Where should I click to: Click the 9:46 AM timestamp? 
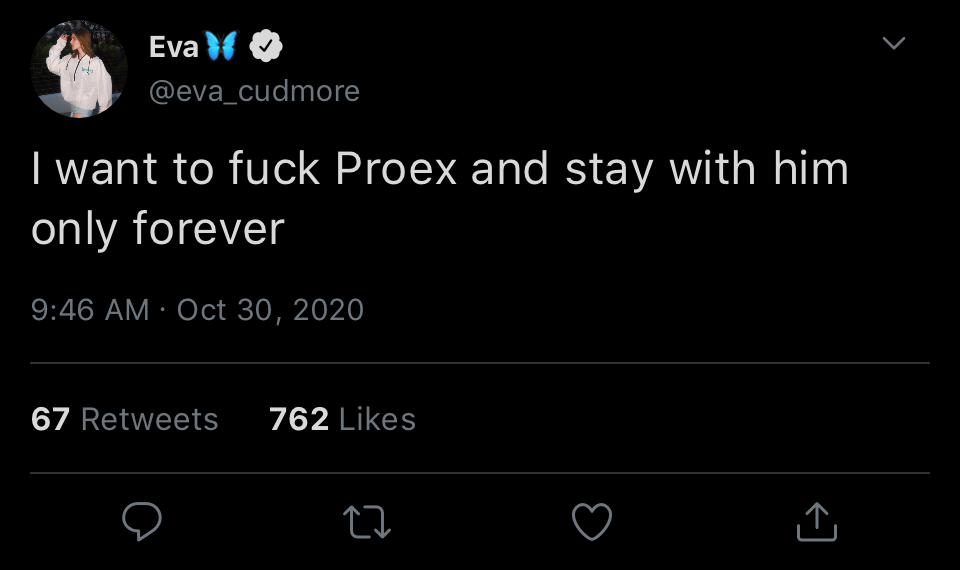point(90,310)
